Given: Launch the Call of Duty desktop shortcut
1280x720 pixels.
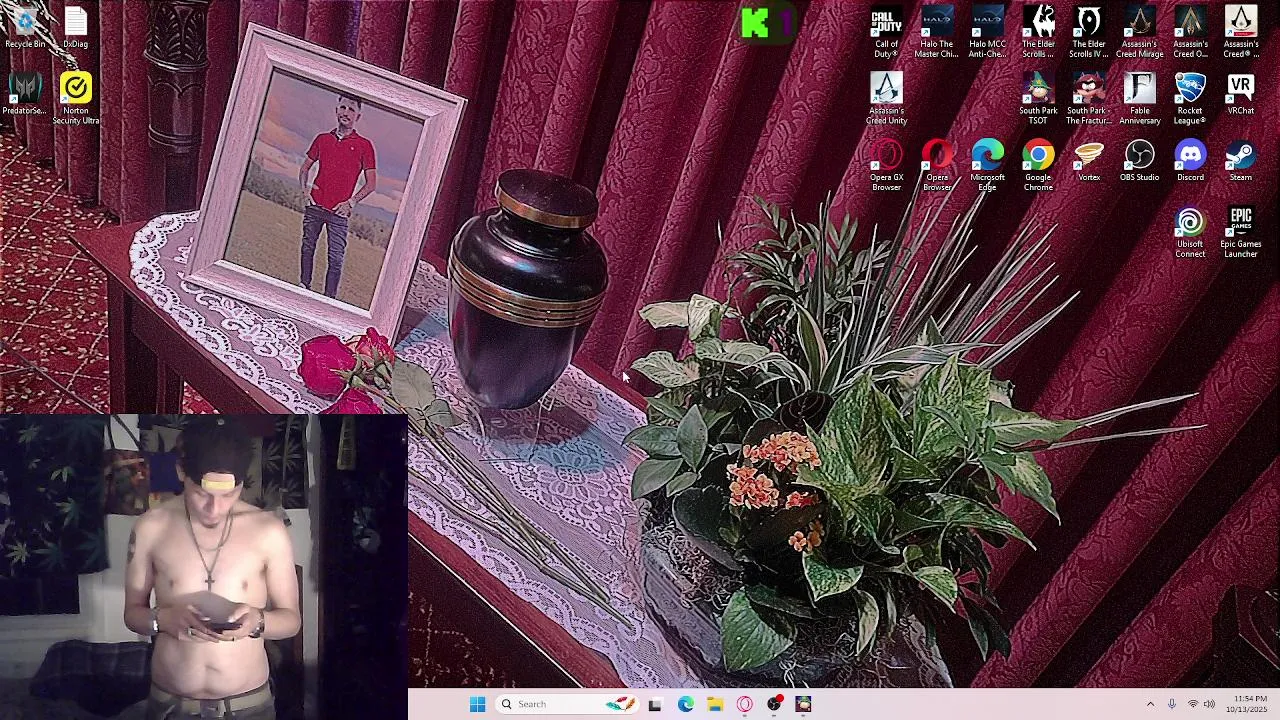Looking at the screenshot, I should 886,32.
